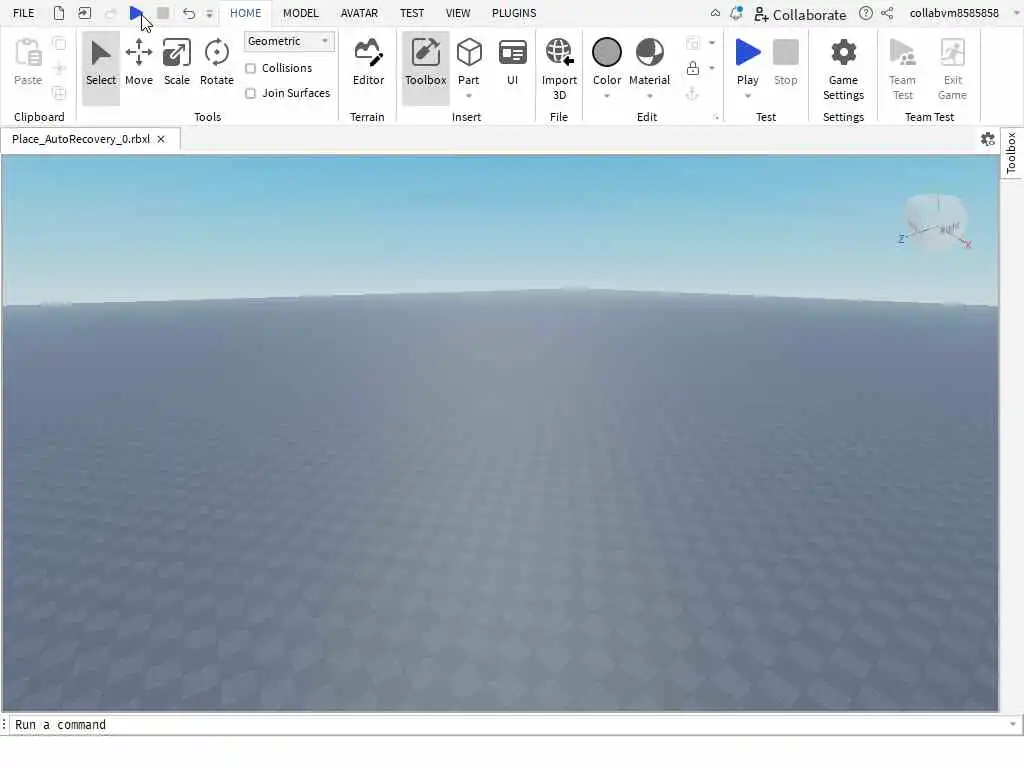
Task: Click the new file icon in quick access
Action: pos(59,13)
